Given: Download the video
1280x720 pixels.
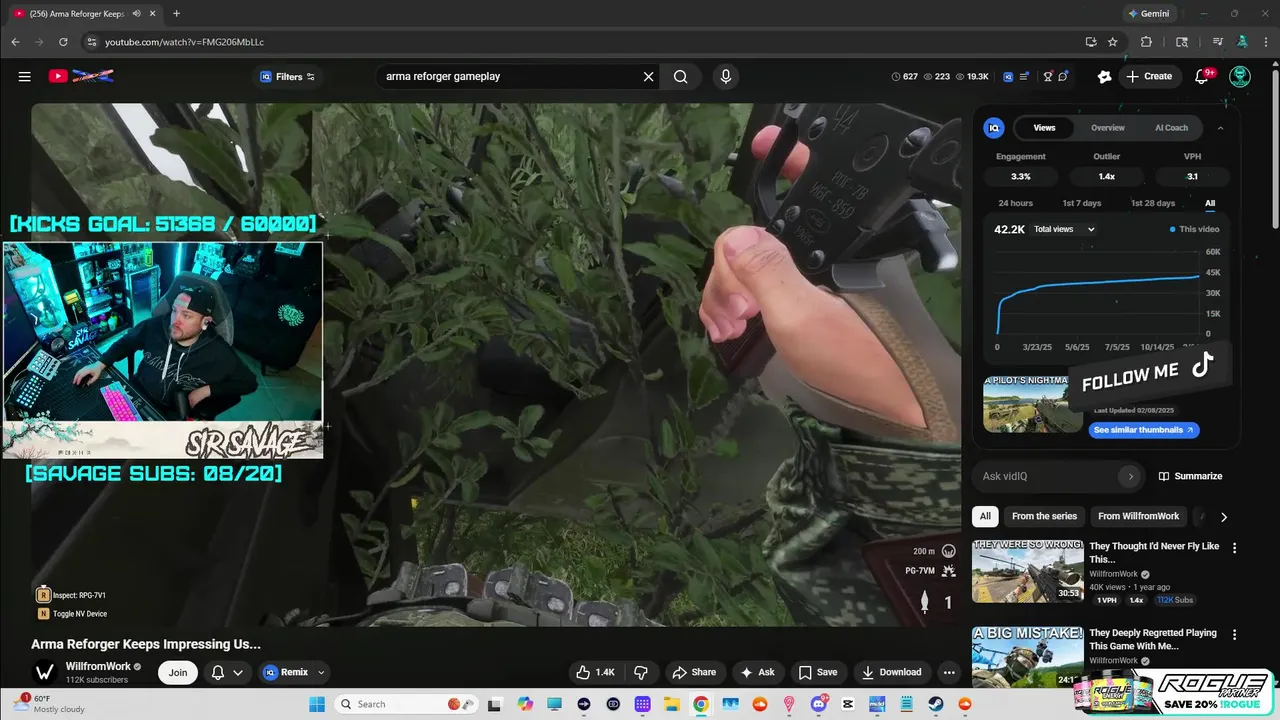Looking at the screenshot, I should [x=891, y=672].
